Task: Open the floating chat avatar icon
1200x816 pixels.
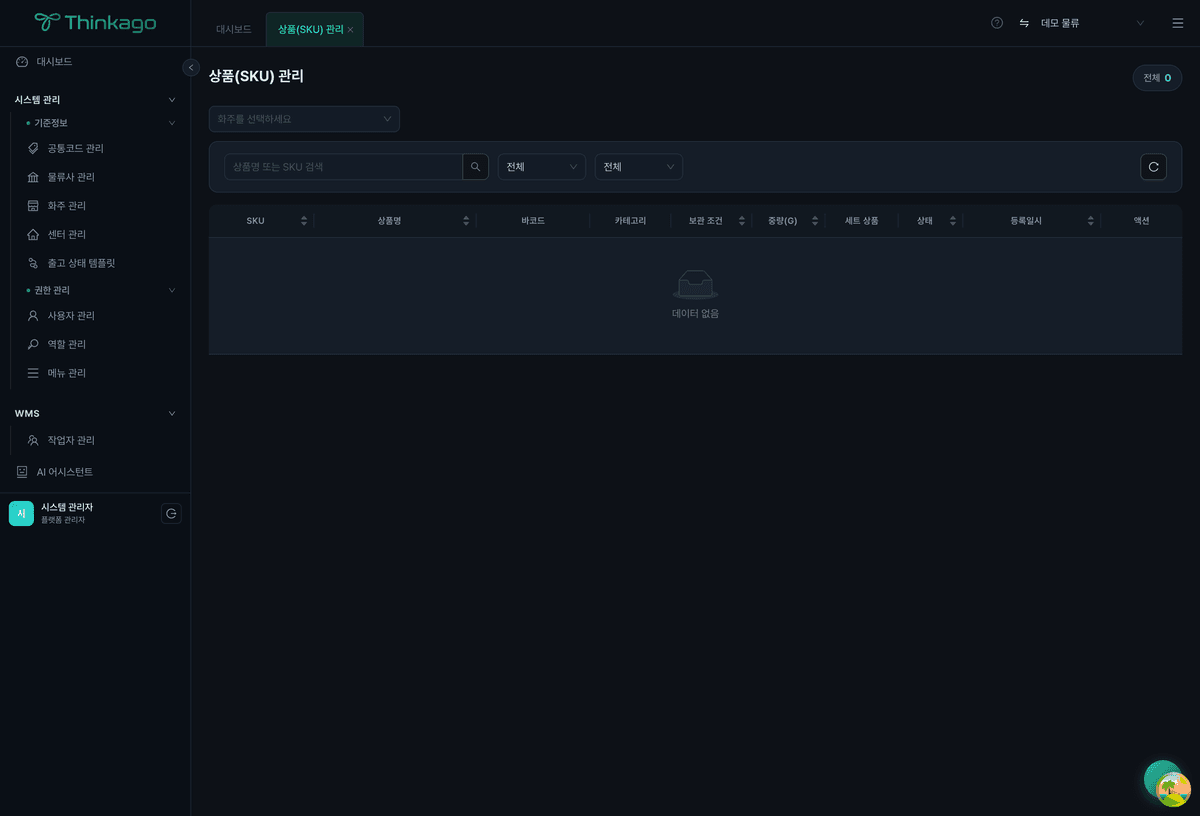Action: [1167, 783]
